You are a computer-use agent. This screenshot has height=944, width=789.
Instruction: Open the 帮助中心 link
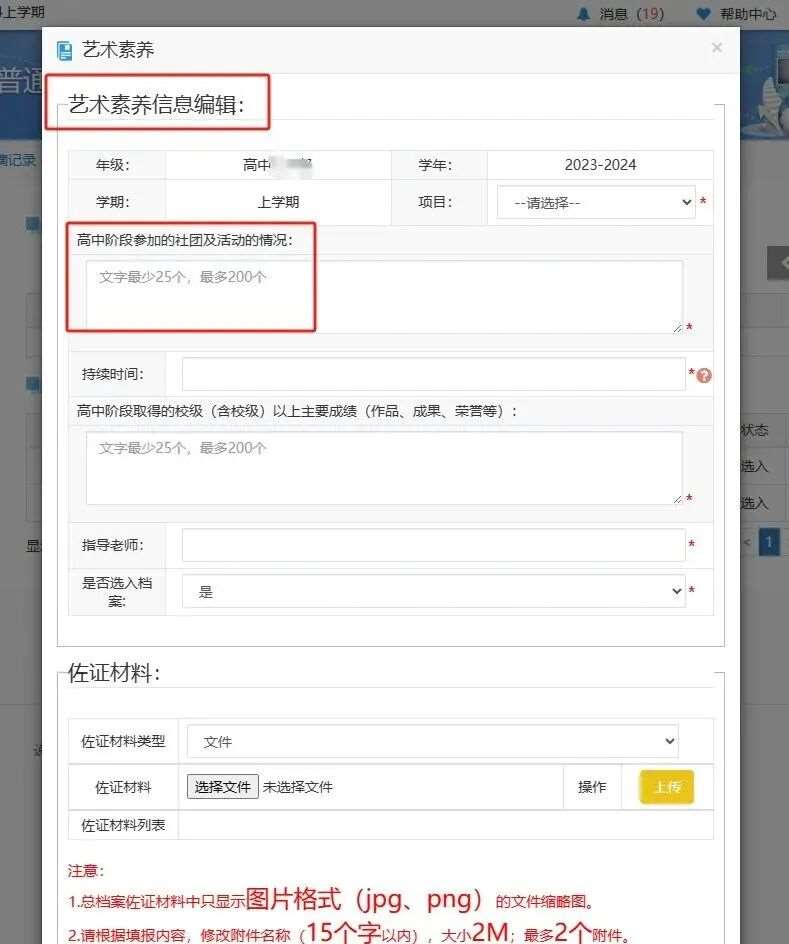pyautogui.click(x=748, y=14)
